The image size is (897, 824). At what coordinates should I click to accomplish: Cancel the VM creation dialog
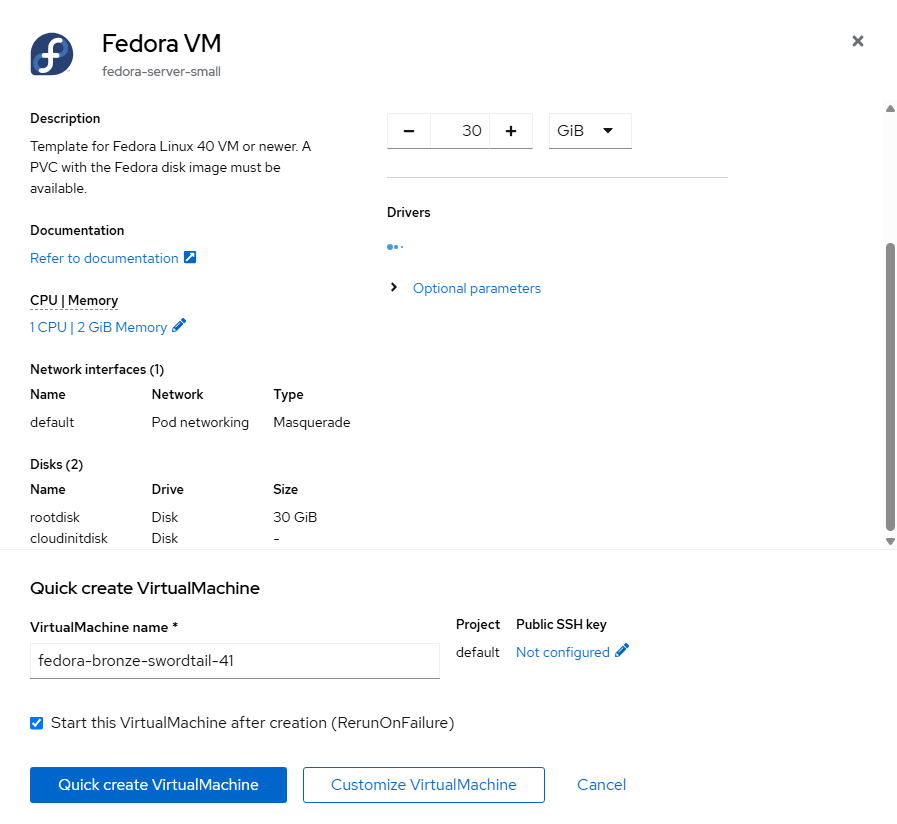(x=601, y=785)
